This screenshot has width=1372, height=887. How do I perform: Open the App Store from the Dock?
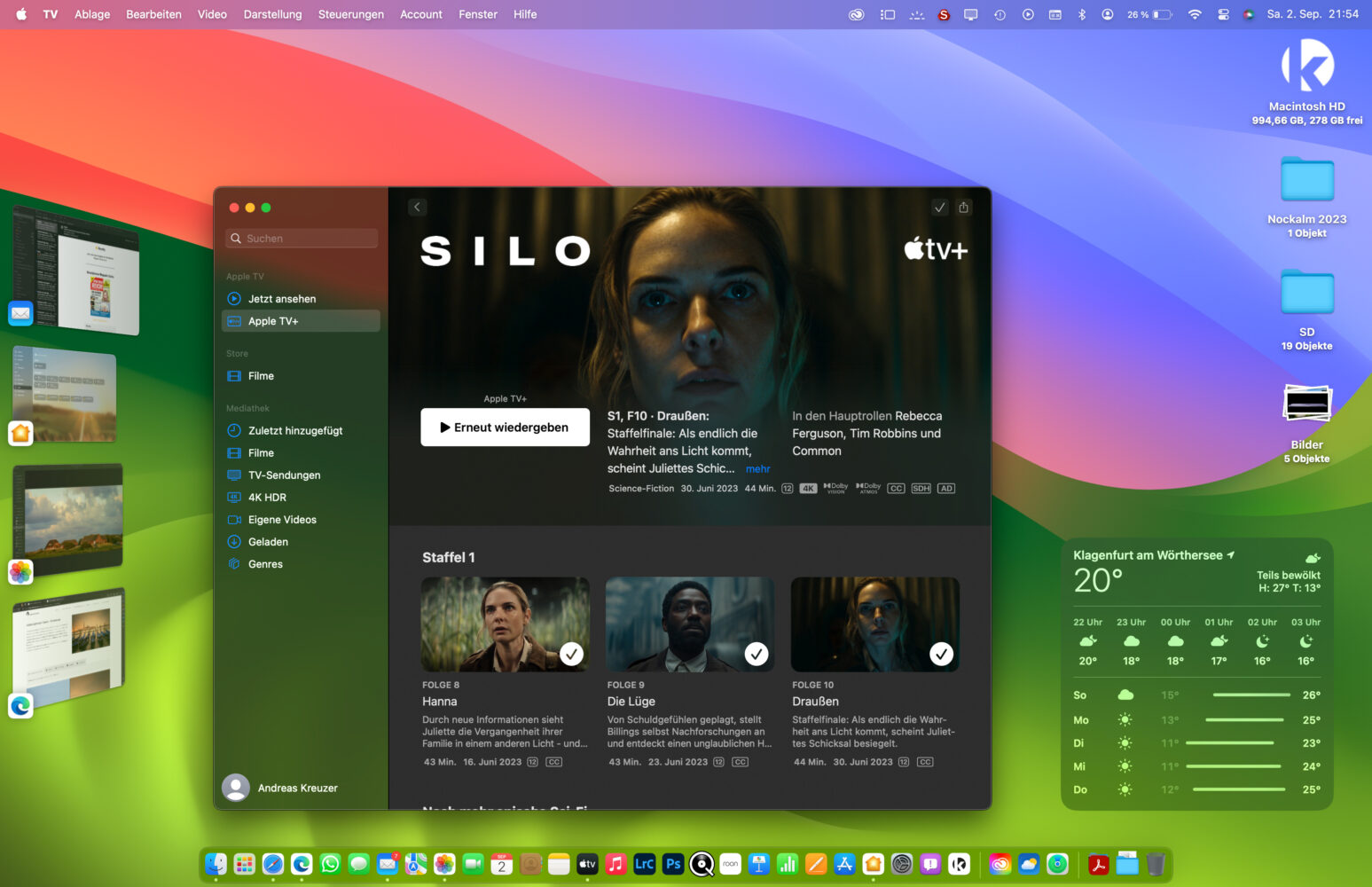(844, 864)
